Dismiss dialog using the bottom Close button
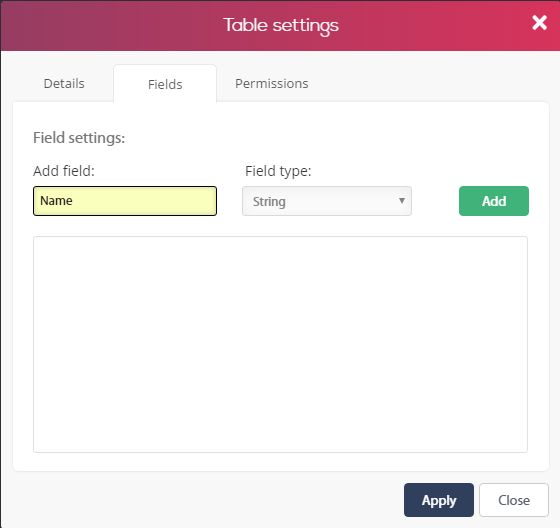This screenshot has width=560, height=528. (514, 500)
